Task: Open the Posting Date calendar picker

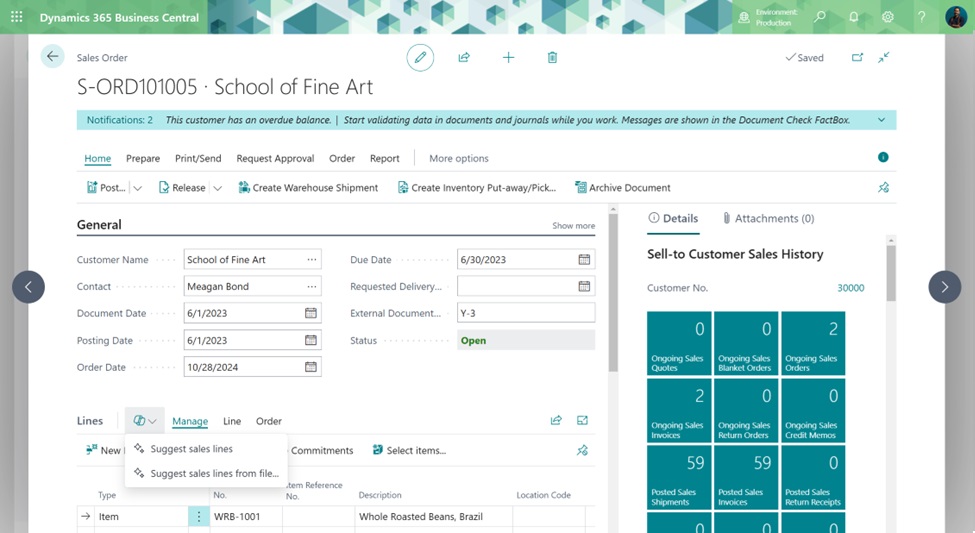Action: coord(311,340)
